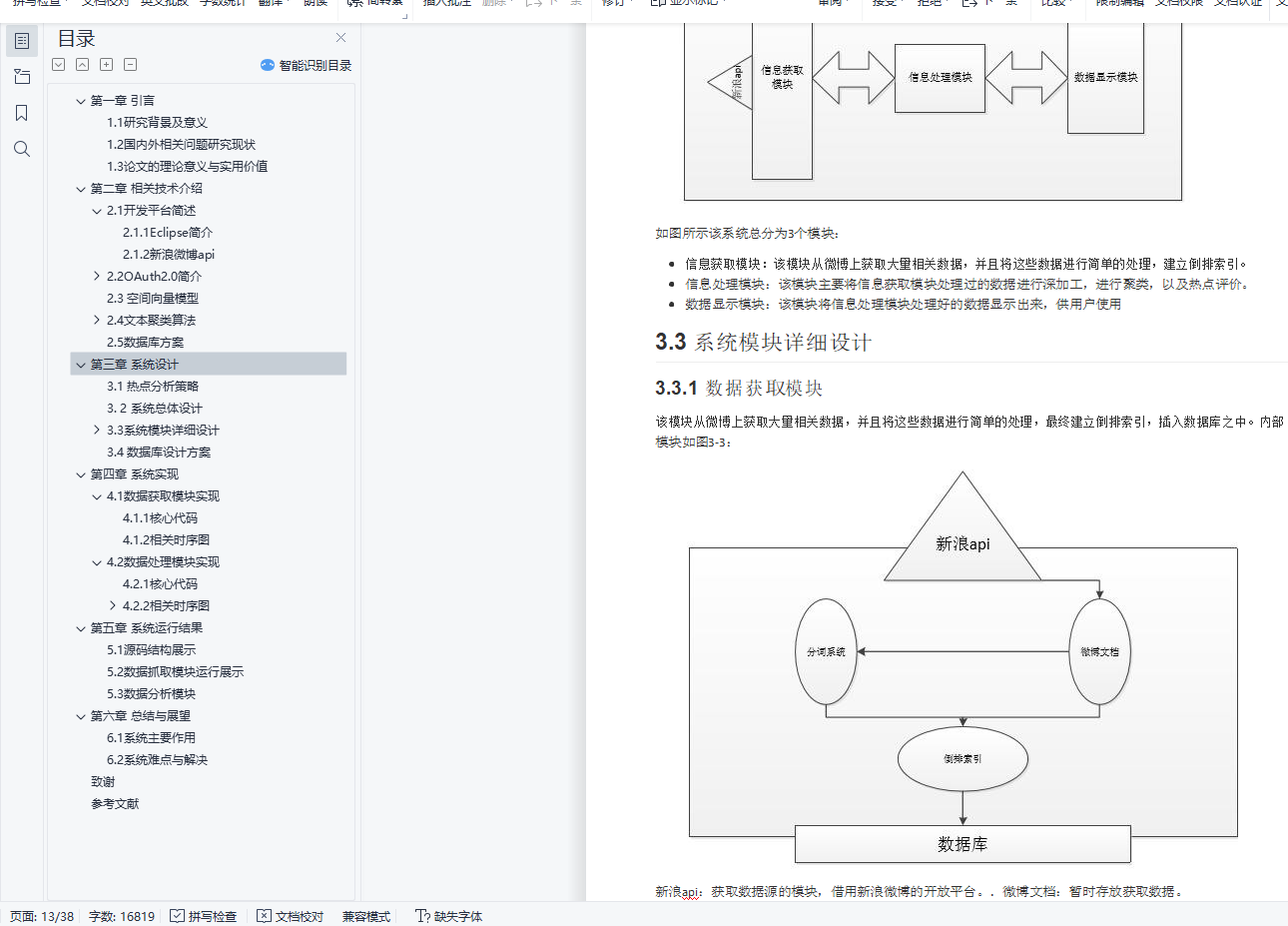Go to 5.1源码结构展示
Screen dimensions: 1288x926
151,650
